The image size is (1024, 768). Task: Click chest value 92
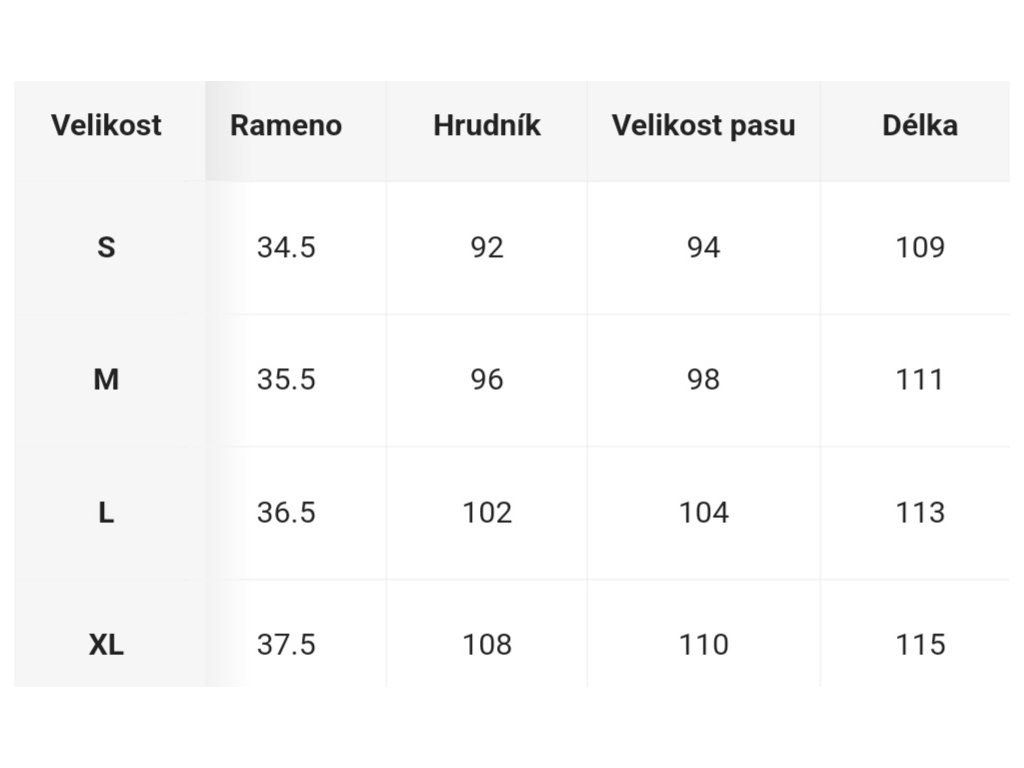487,248
